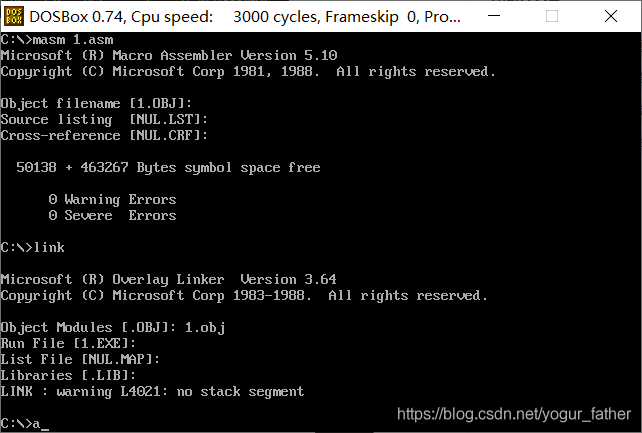The image size is (642, 433).
Task: Click the 'Source listing [NUL.LST]' line
Action: click(x=104, y=120)
